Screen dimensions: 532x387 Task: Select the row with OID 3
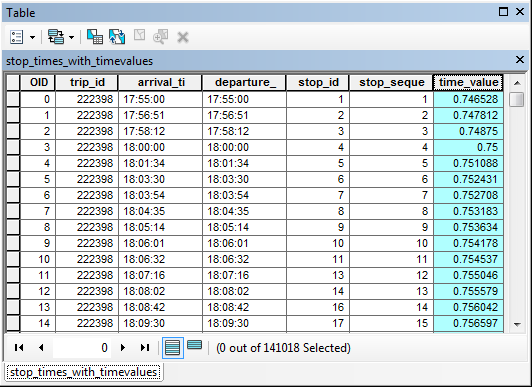(x=13, y=147)
